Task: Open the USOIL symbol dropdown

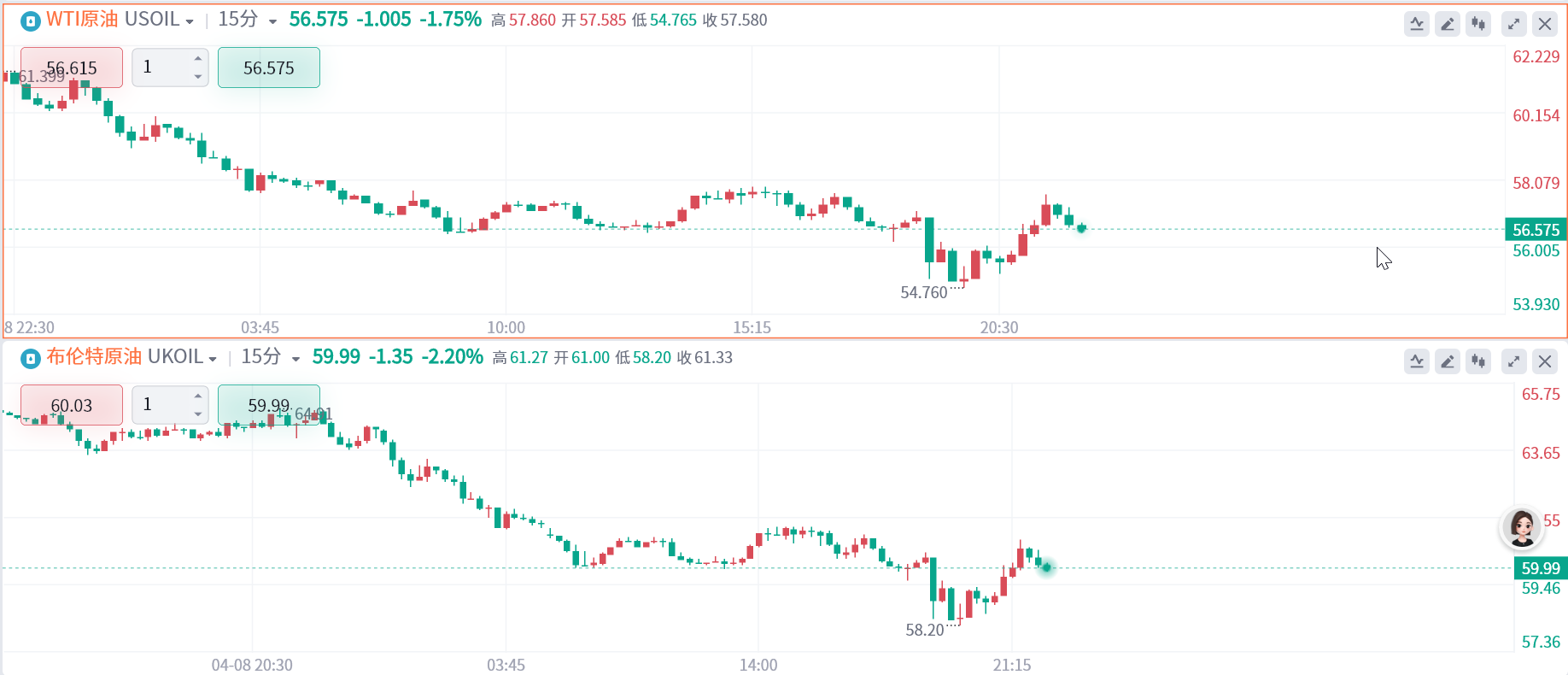Action: 189,21
